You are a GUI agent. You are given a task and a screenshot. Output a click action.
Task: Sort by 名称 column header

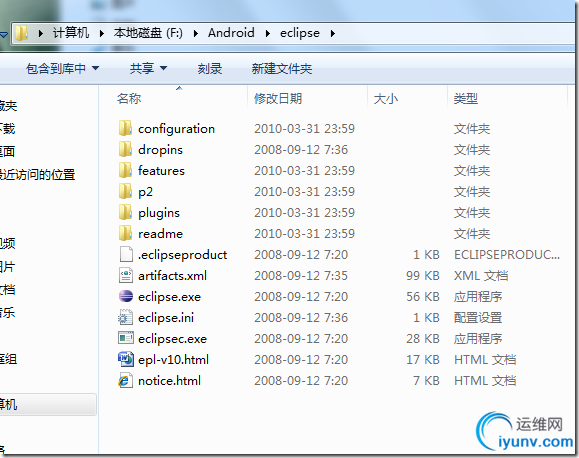coord(129,99)
